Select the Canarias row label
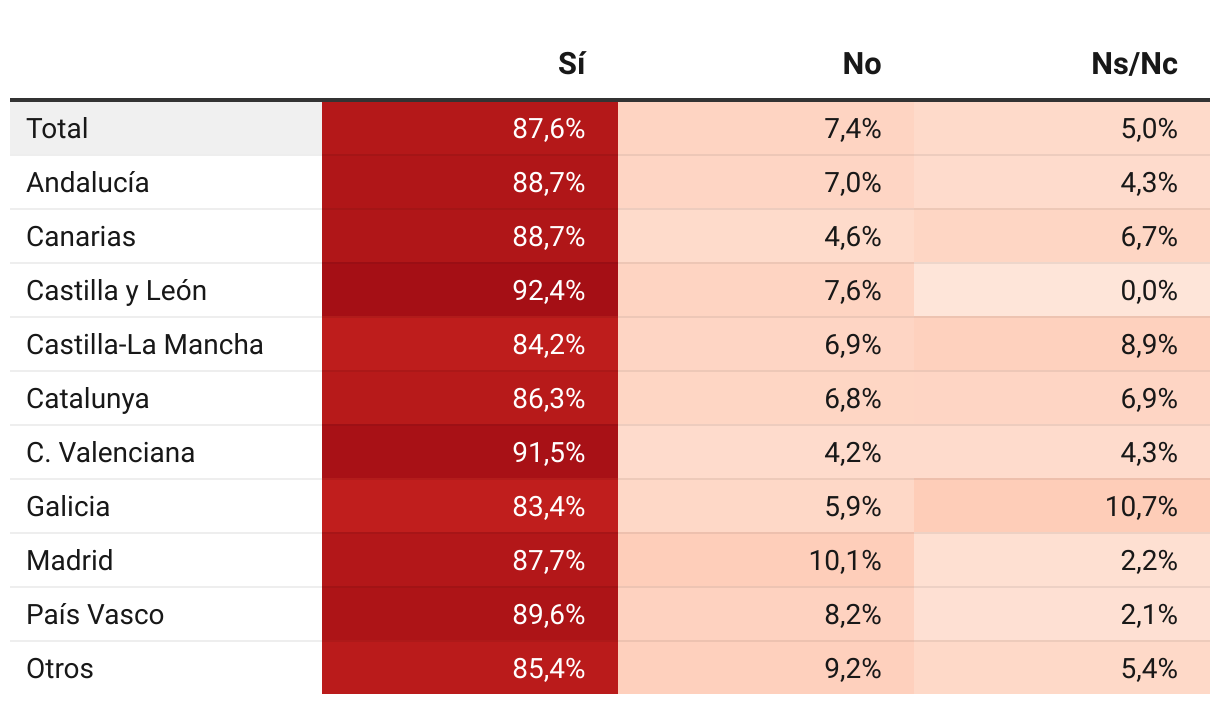The width and height of the screenshot is (1220, 704). click(x=81, y=236)
